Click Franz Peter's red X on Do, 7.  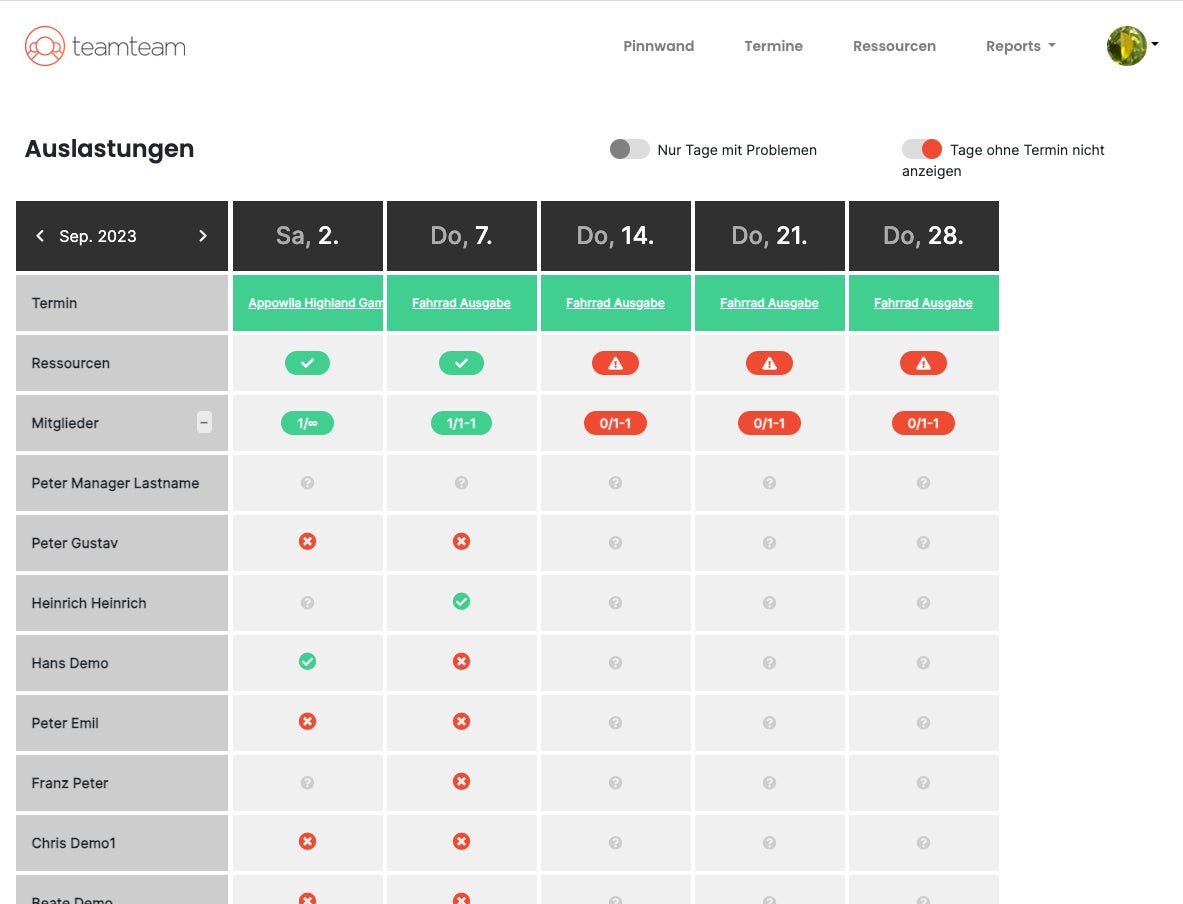pyautogui.click(x=461, y=782)
